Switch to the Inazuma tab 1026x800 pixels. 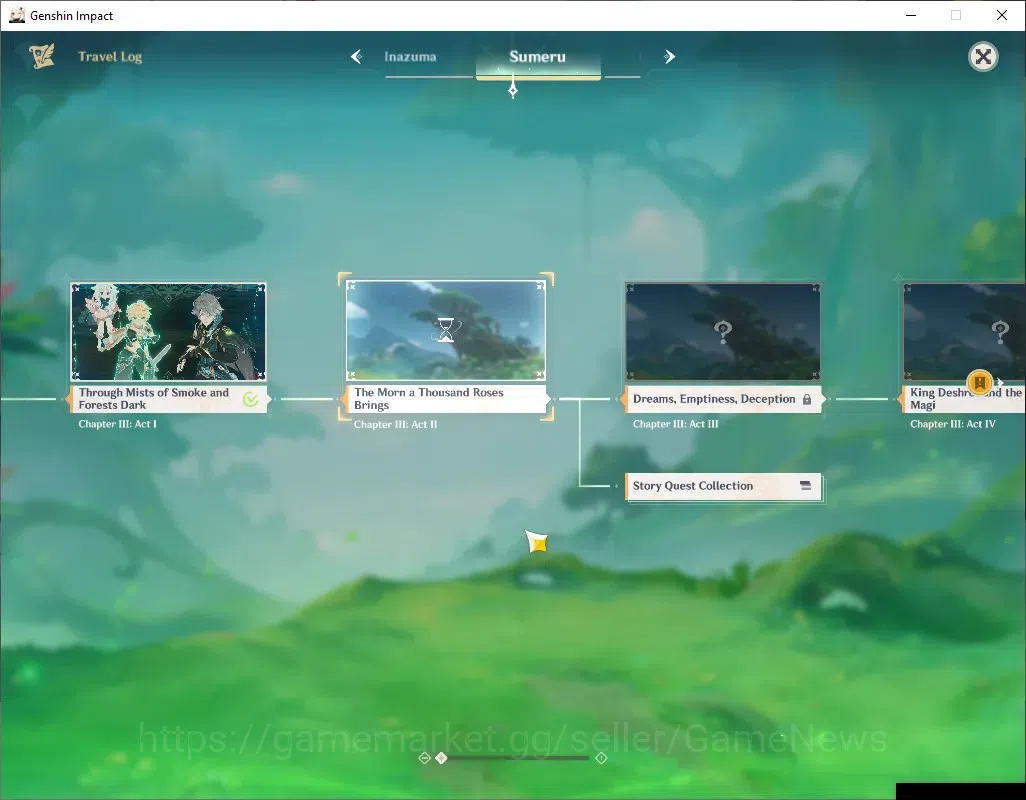pos(410,57)
